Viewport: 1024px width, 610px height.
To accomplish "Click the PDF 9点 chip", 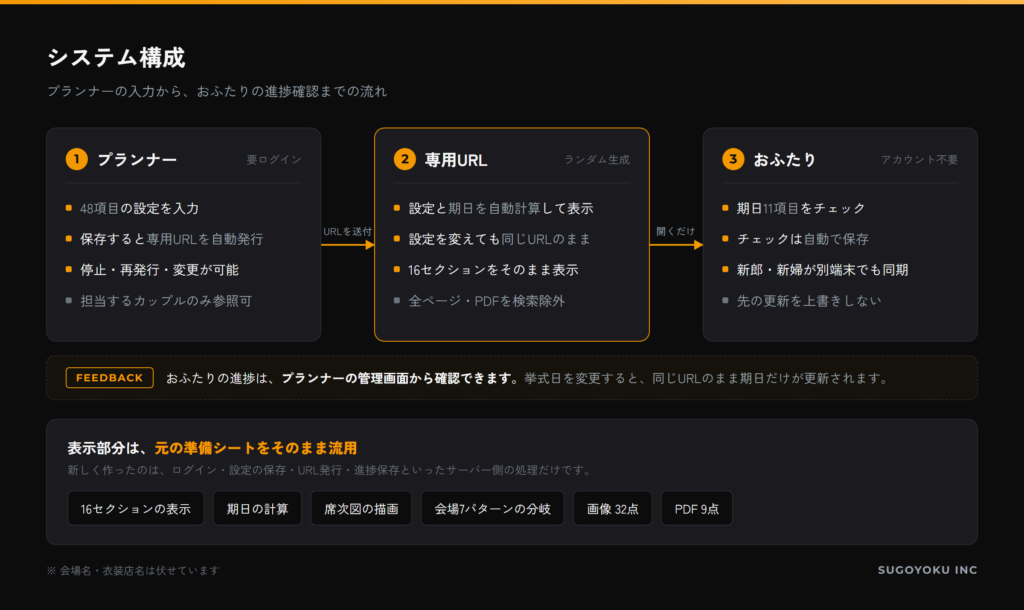I will tap(696, 508).
